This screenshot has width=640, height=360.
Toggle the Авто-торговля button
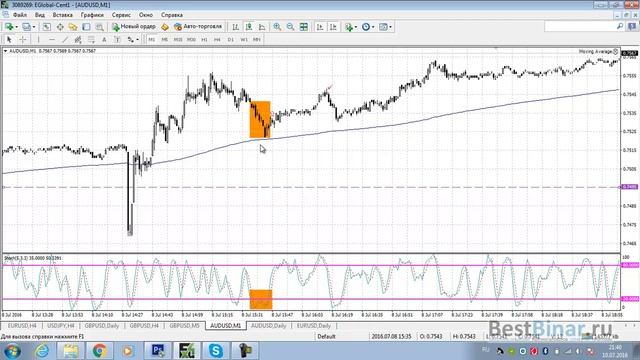pyautogui.click(x=198, y=27)
